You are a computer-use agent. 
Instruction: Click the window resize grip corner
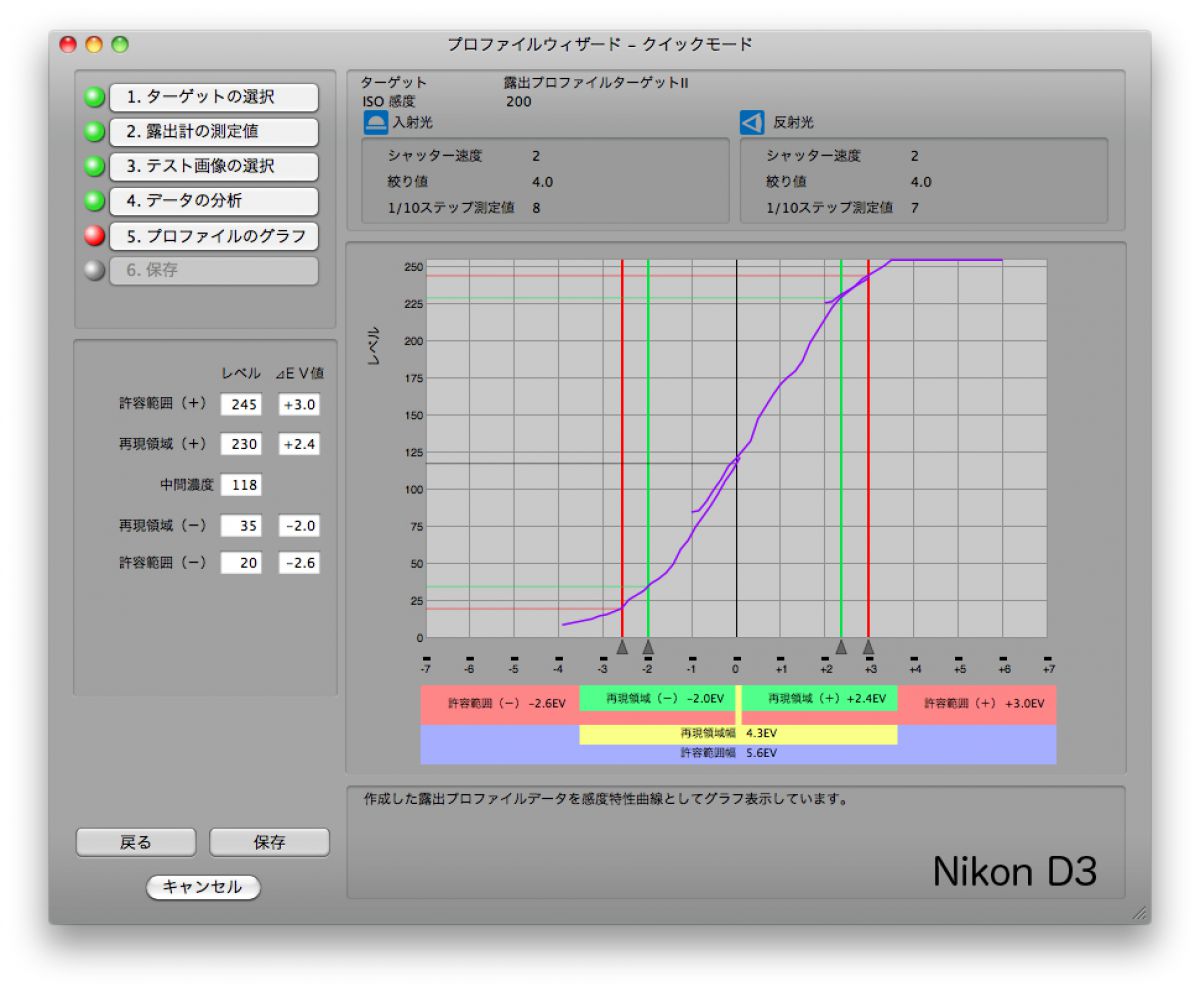1138,913
